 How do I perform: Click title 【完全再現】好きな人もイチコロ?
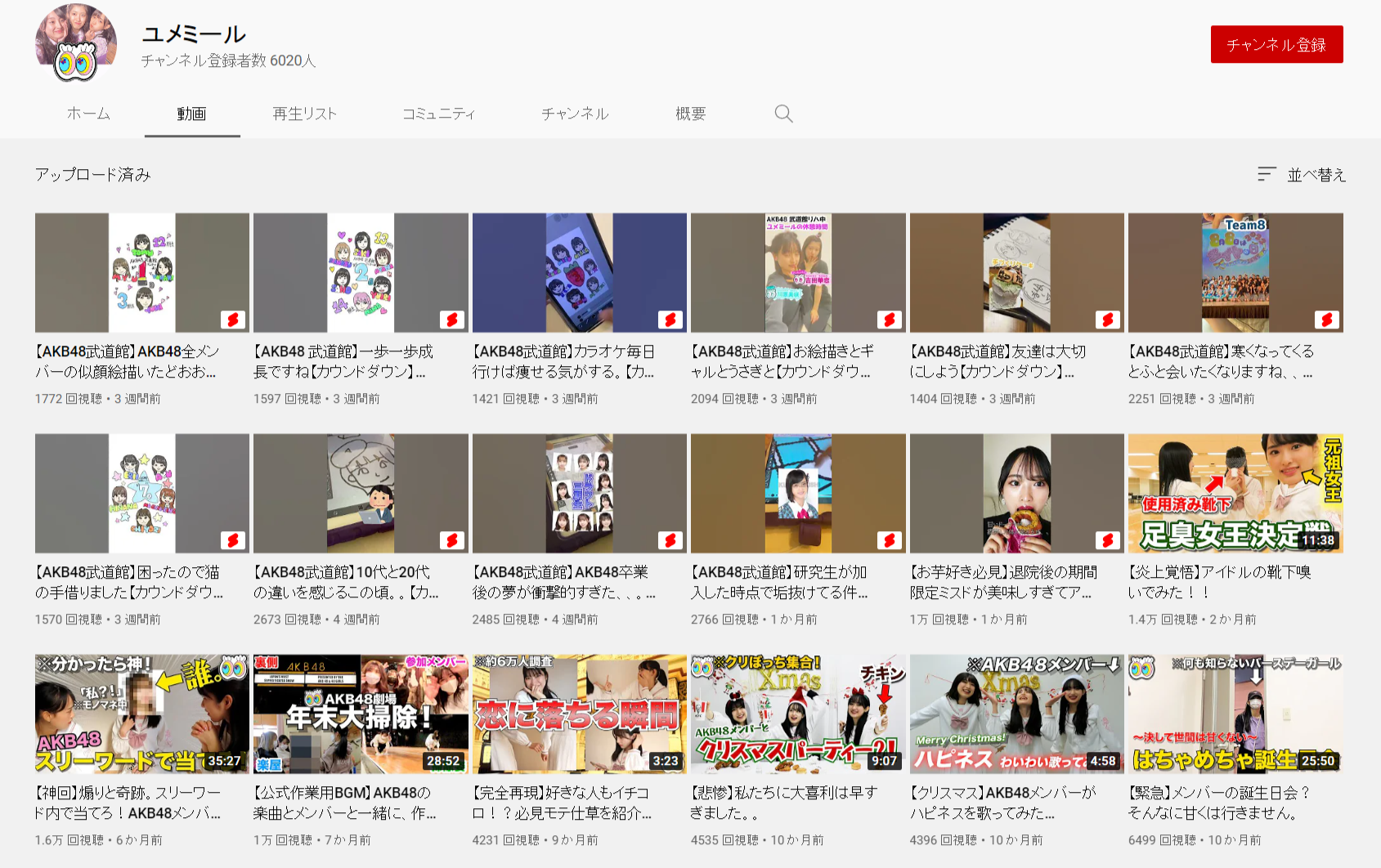click(563, 803)
